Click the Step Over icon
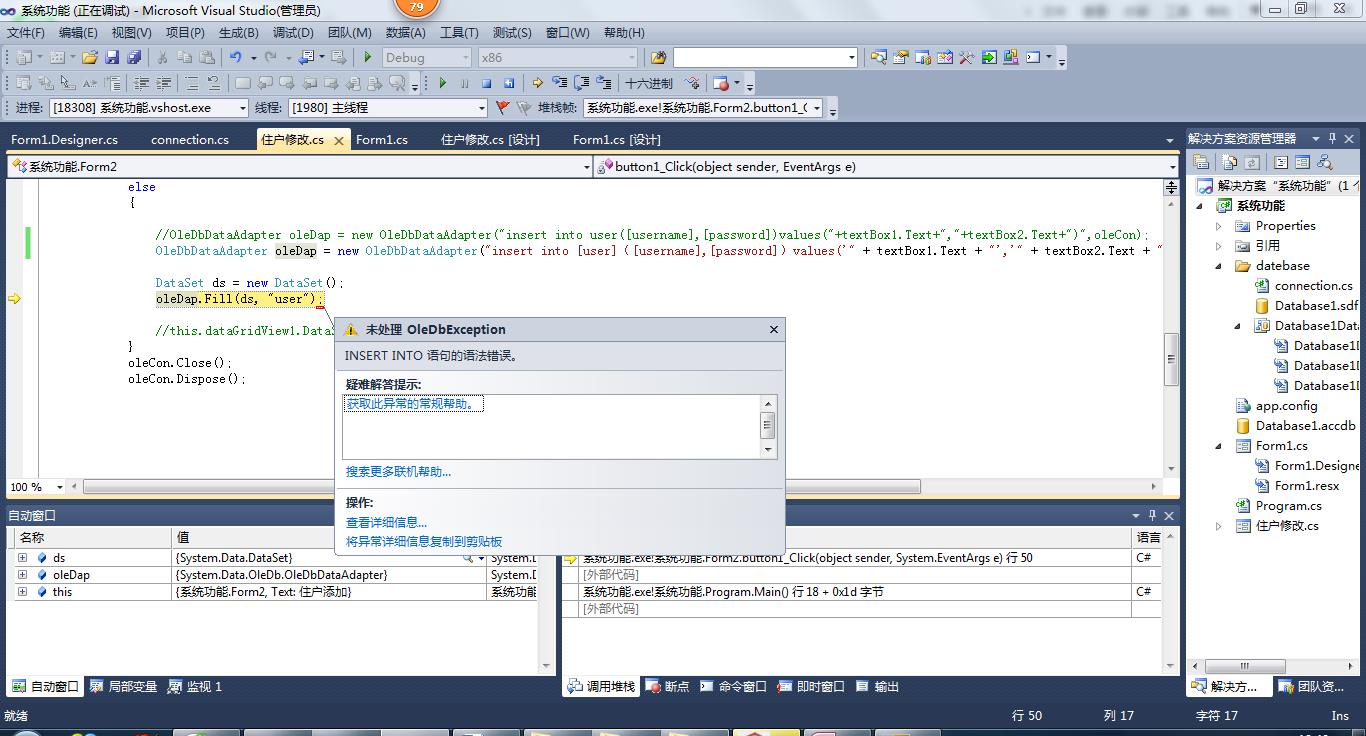Viewport: 1366px width, 736px height. tap(581, 83)
